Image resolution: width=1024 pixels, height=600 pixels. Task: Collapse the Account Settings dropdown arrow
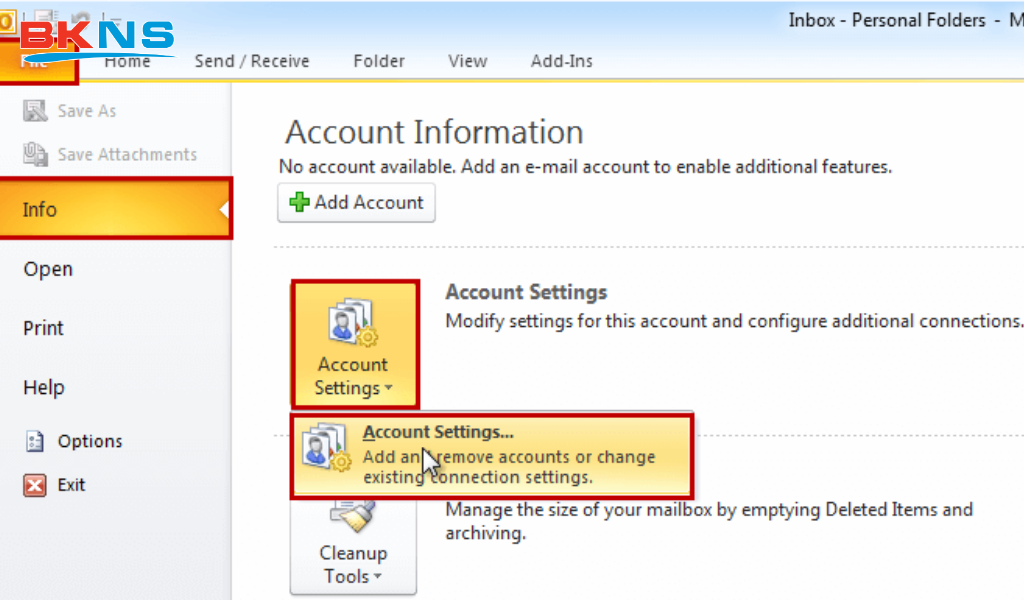click(387, 389)
